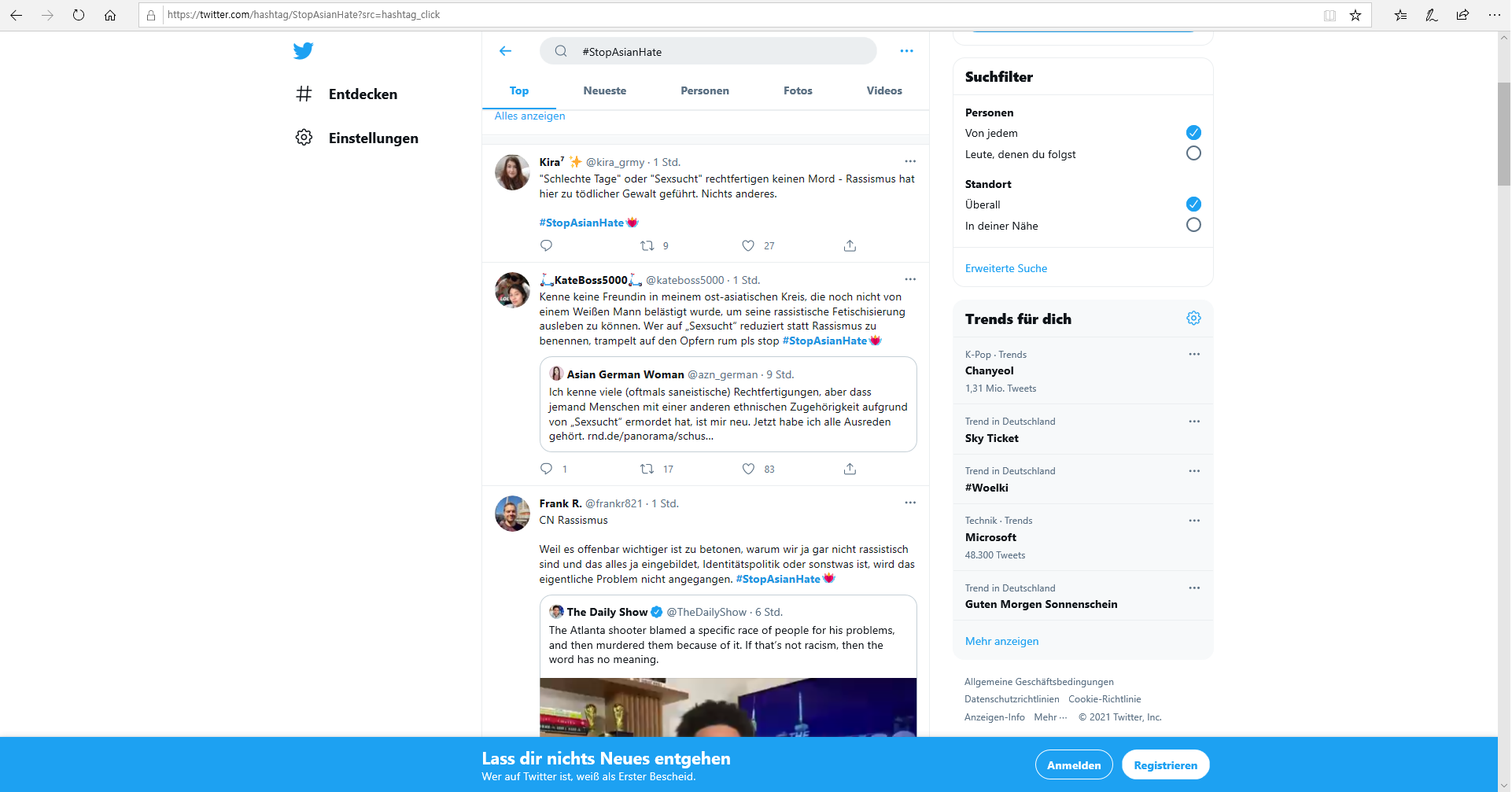Click the Twitter bird logo
Image resolution: width=1512 pixels, height=792 pixels.
tap(303, 51)
